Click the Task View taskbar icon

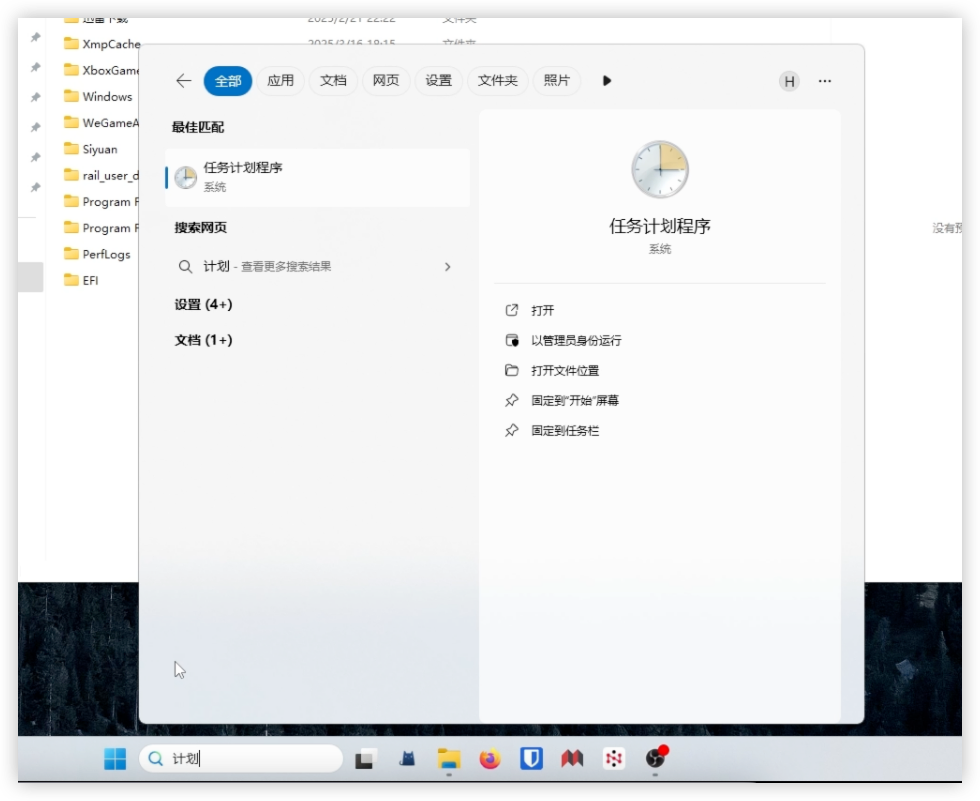(365, 759)
